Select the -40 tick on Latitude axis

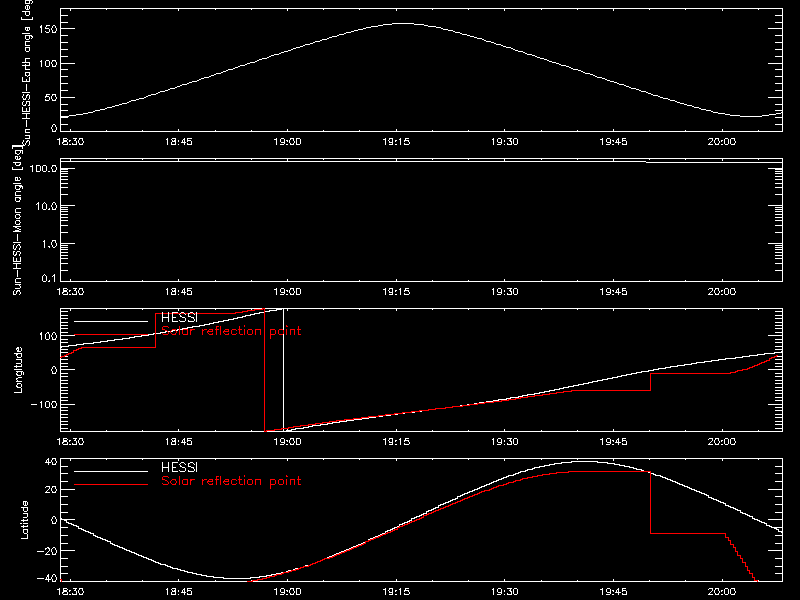tap(47, 579)
